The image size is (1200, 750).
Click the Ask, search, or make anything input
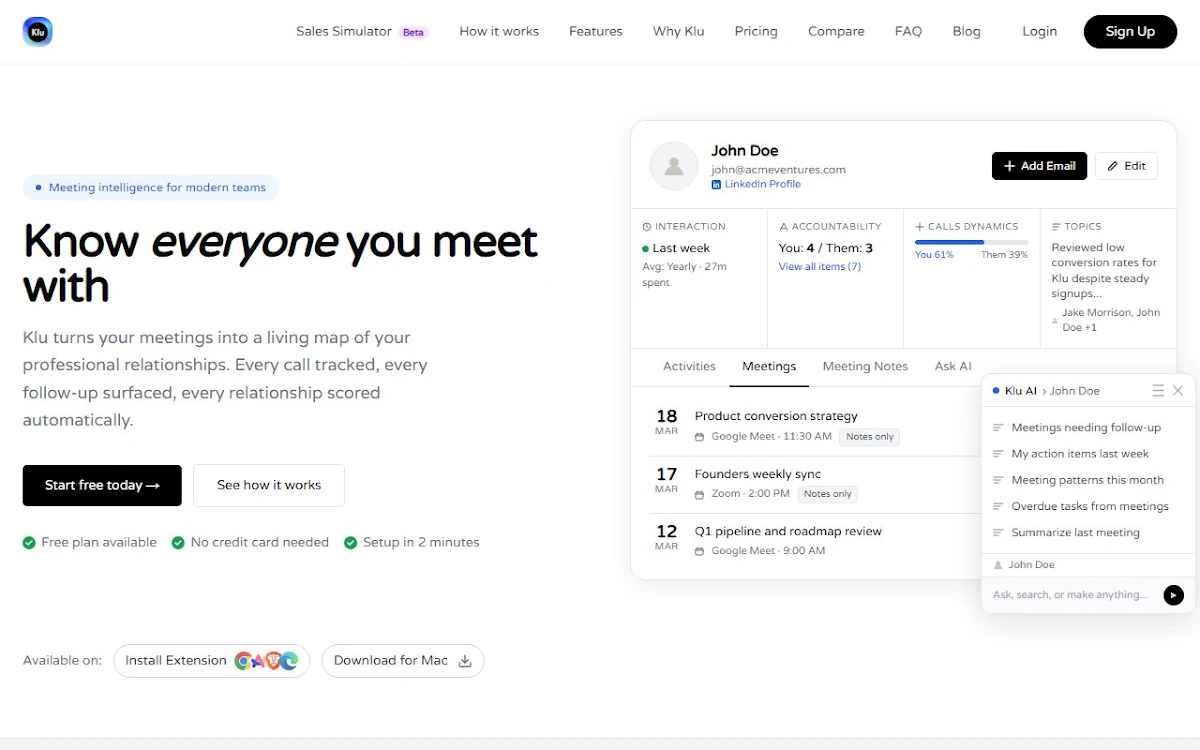(x=1070, y=595)
